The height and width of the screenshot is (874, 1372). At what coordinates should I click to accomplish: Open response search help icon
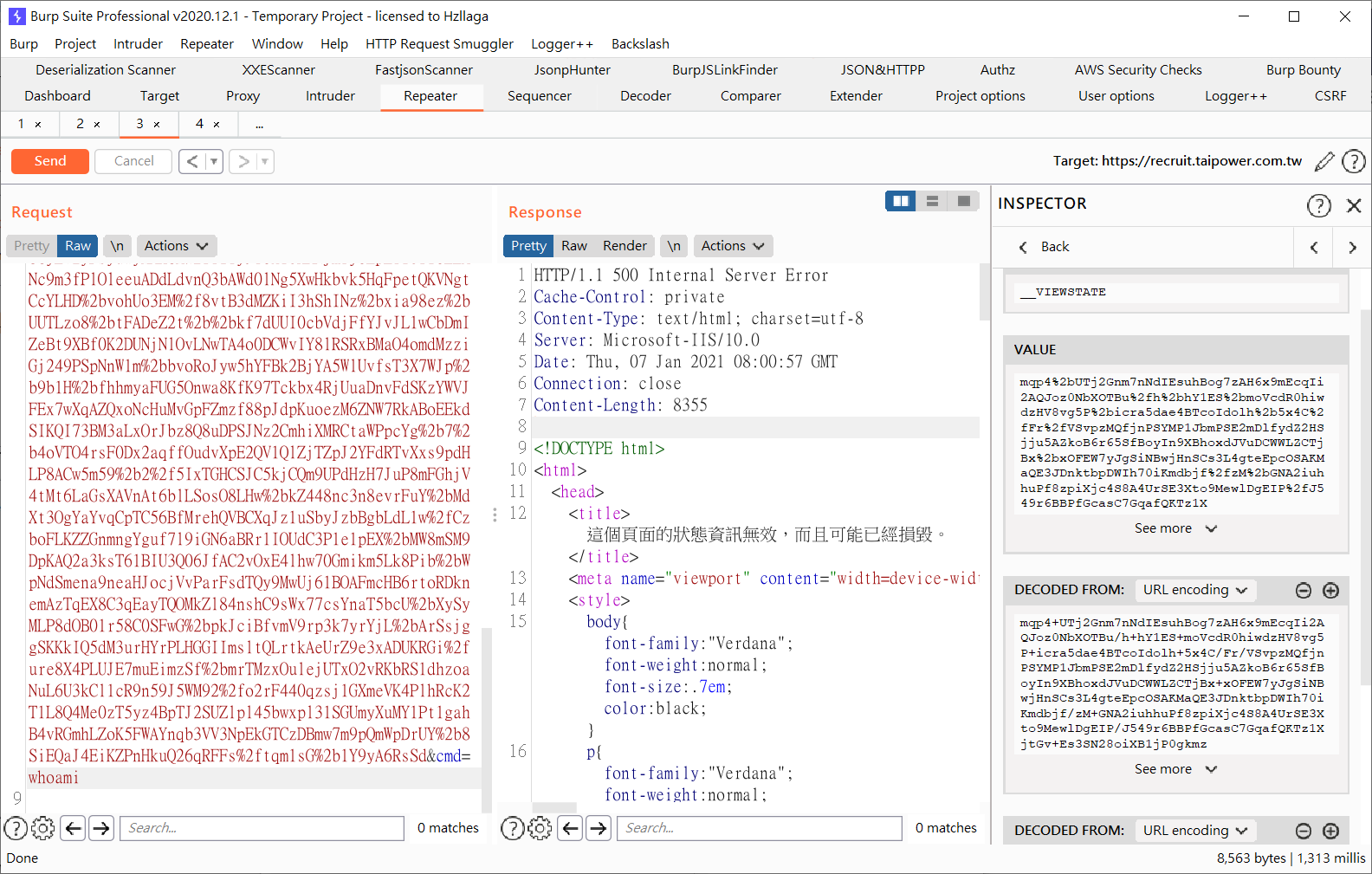[513, 829]
